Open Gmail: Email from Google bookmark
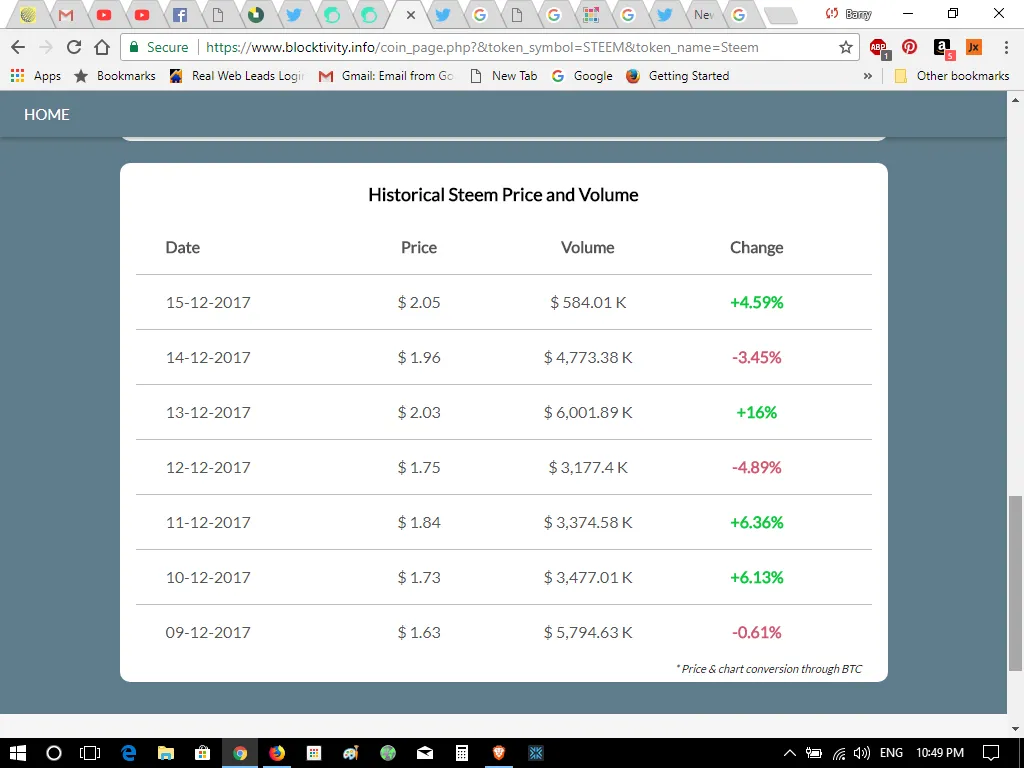Viewport: 1024px width, 768px height. pyautogui.click(x=386, y=76)
